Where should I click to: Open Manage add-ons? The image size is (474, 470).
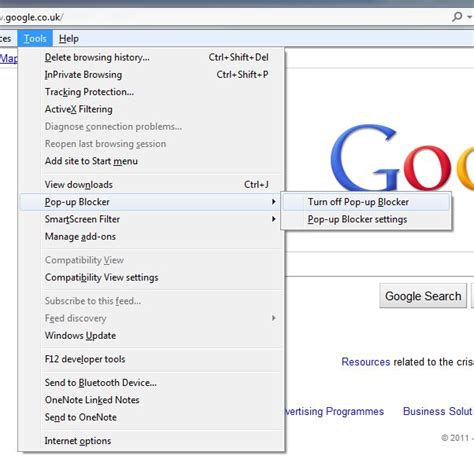[152, 237]
